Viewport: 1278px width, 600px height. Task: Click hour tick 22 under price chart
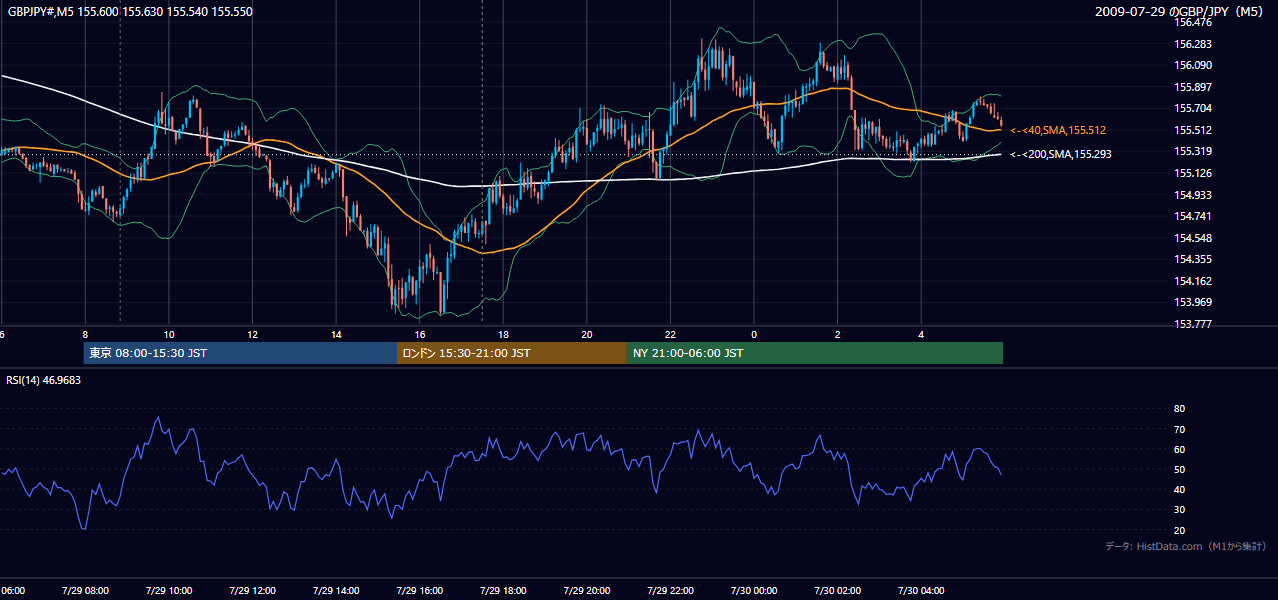click(x=670, y=335)
